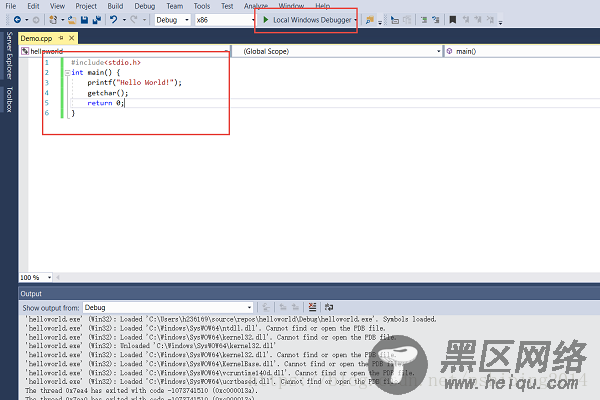
Task: Click the Find in Files icon
Action: [x=369, y=20]
